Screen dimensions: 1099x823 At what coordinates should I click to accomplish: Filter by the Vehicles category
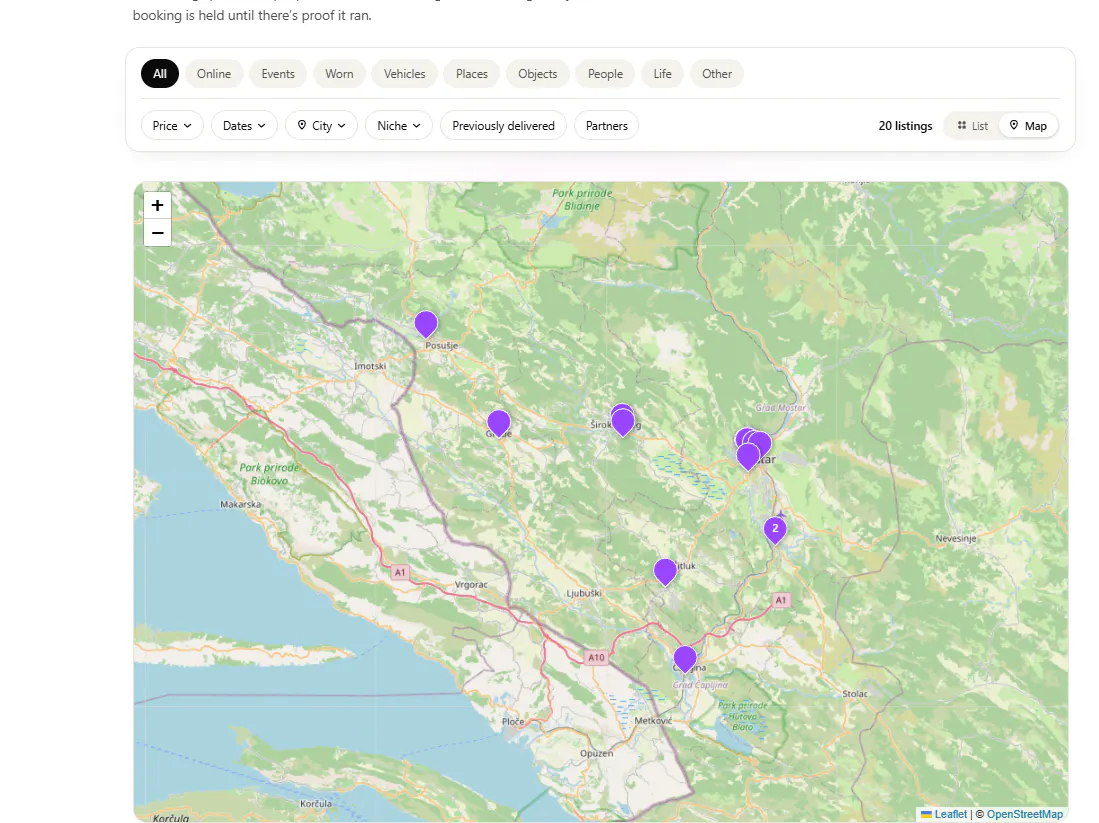pos(404,74)
